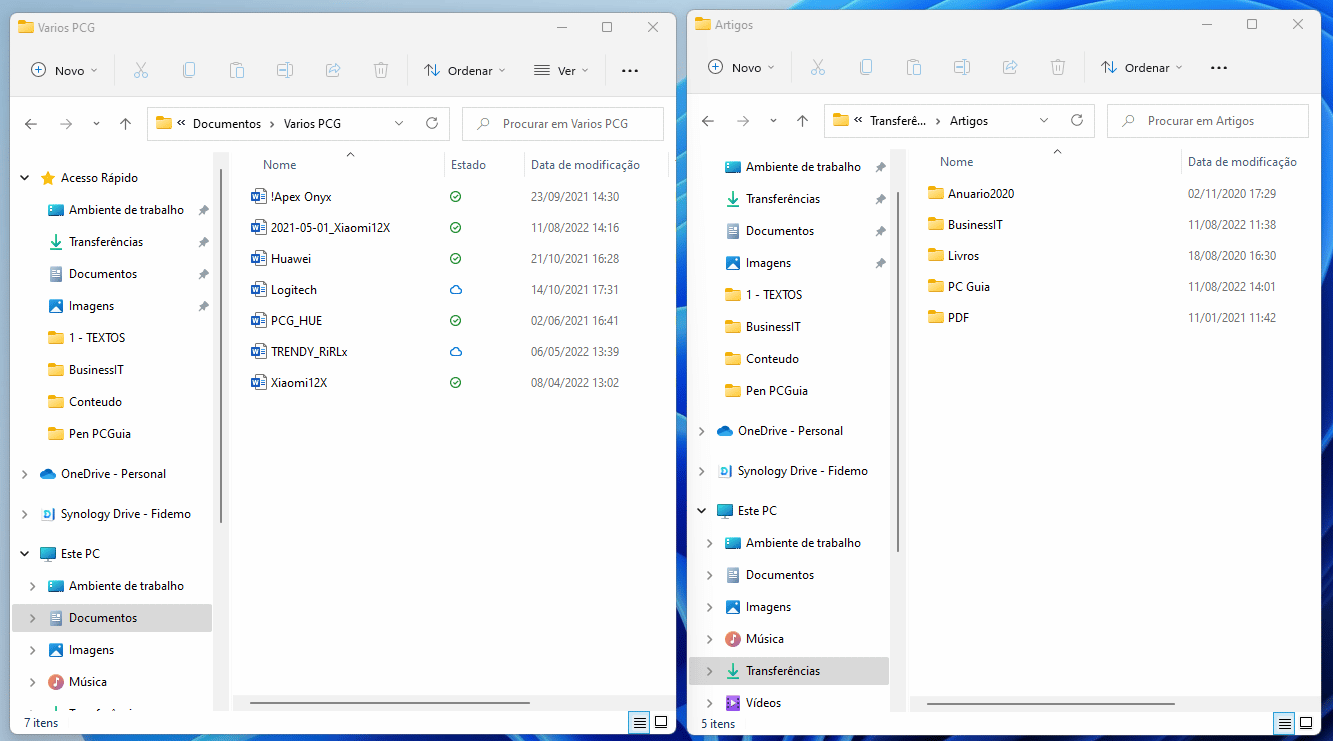Open Ordenar dropdown in Artigos window
The height and width of the screenshot is (741, 1333).
point(1141,67)
